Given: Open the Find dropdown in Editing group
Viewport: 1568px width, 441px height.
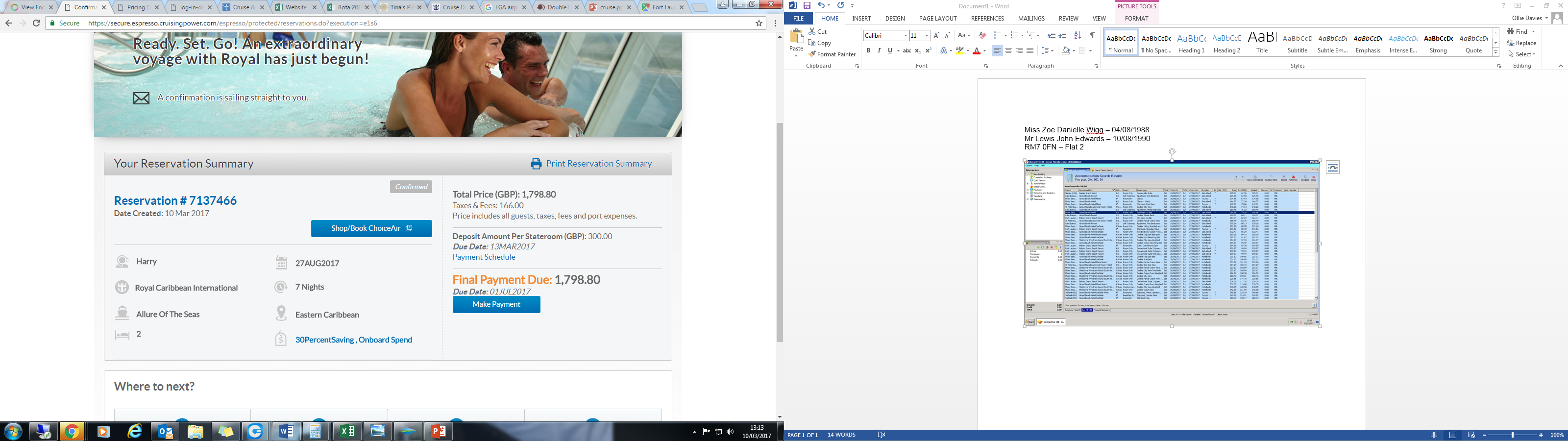Looking at the screenshot, I should pyautogui.click(x=1534, y=32).
